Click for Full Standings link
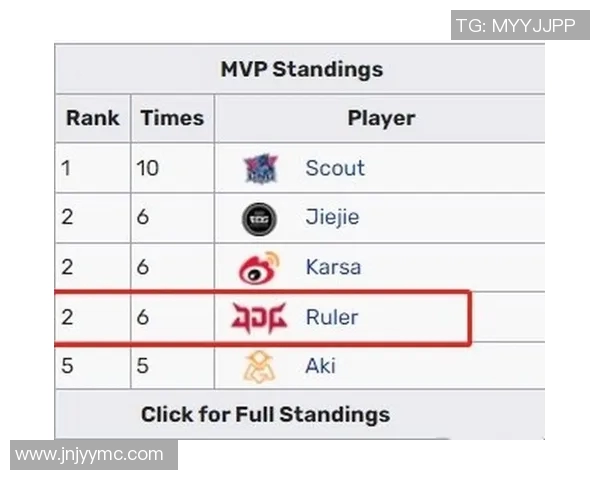The width and height of the screenshot is (600, 480). click(265, 414)
